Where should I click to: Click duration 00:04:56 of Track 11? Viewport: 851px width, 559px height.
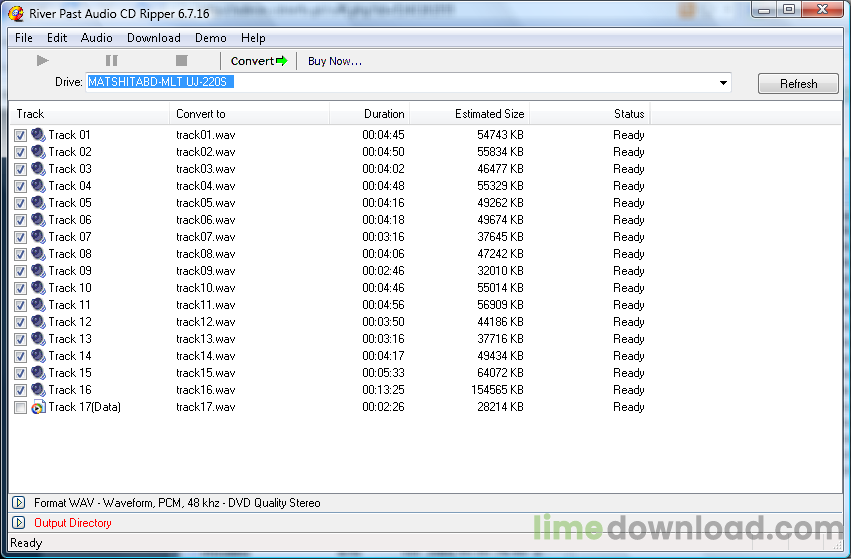pyautogui.click(x=383, y=305)
